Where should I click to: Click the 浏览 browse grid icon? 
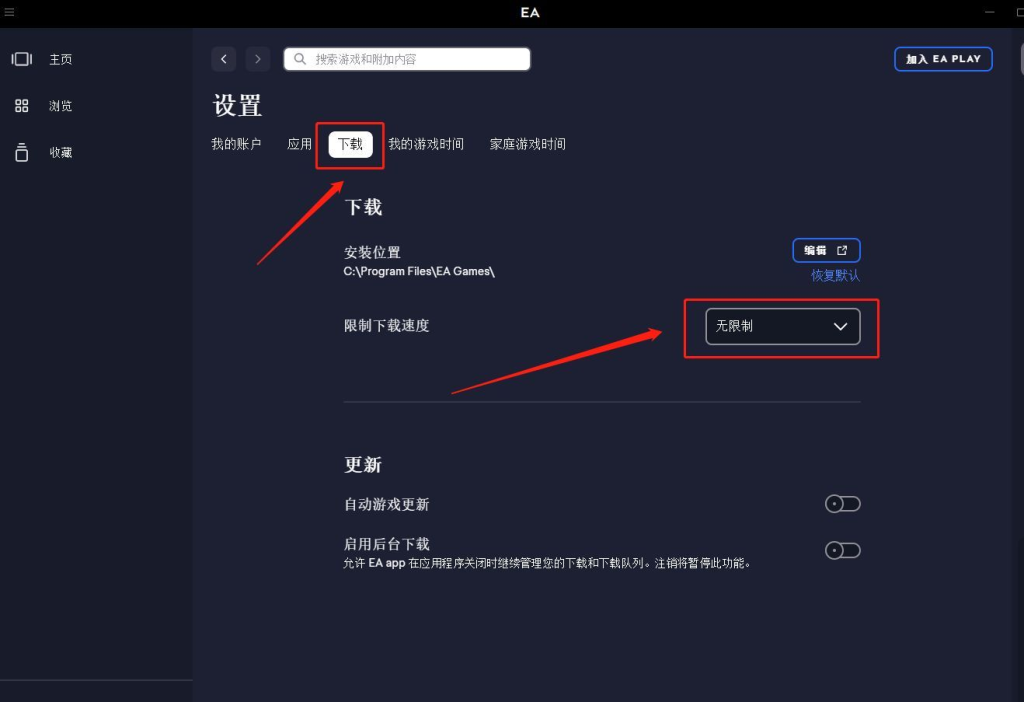tap(22, 106)
